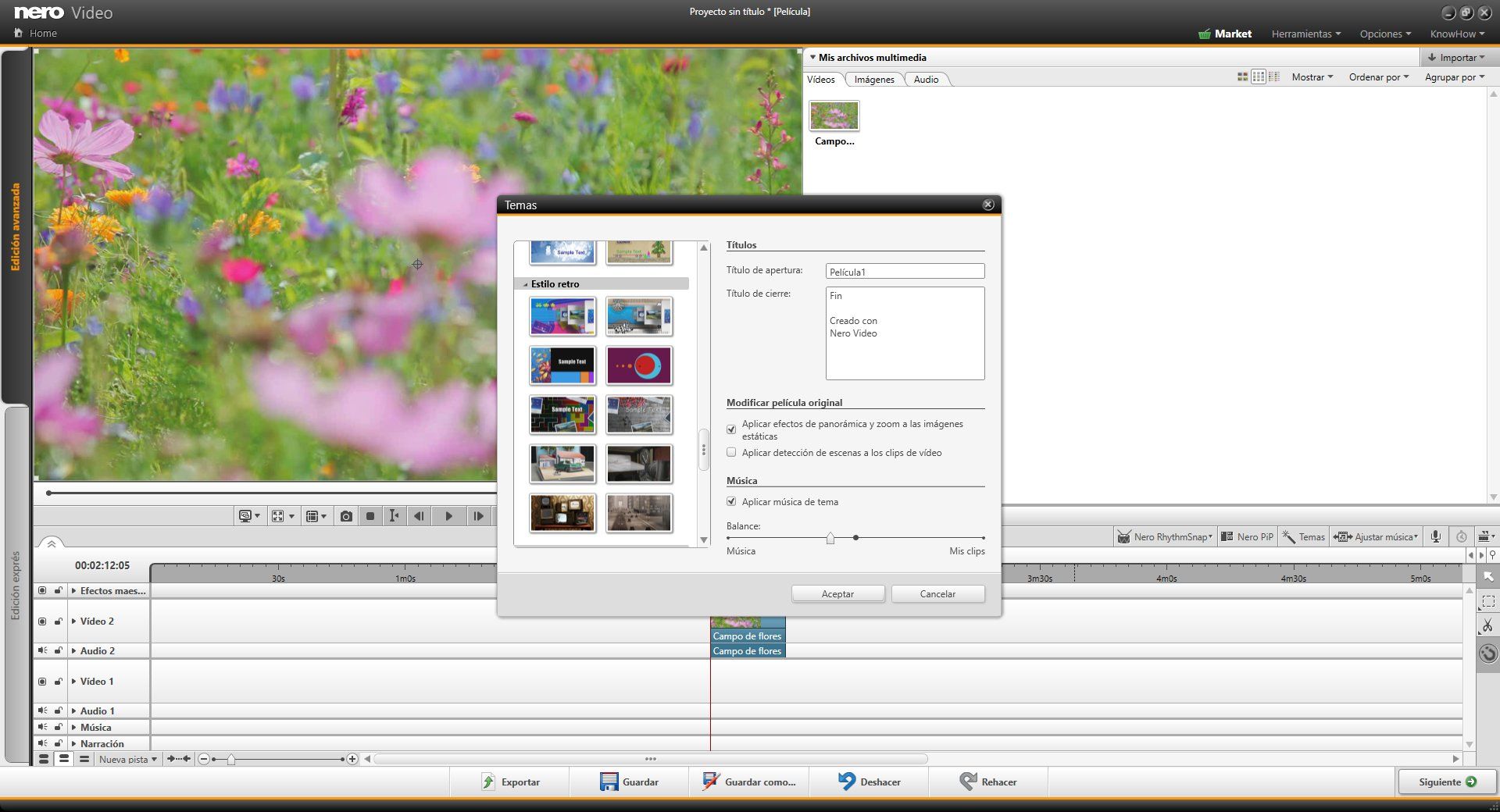
Task: Expand the Vídeo 2 track
Action: [x=73, y=621]
